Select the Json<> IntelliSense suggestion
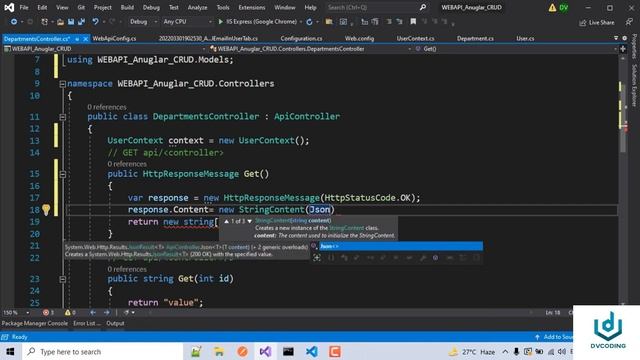This screenshot has width=640, height=360. (x=401, y=246)
